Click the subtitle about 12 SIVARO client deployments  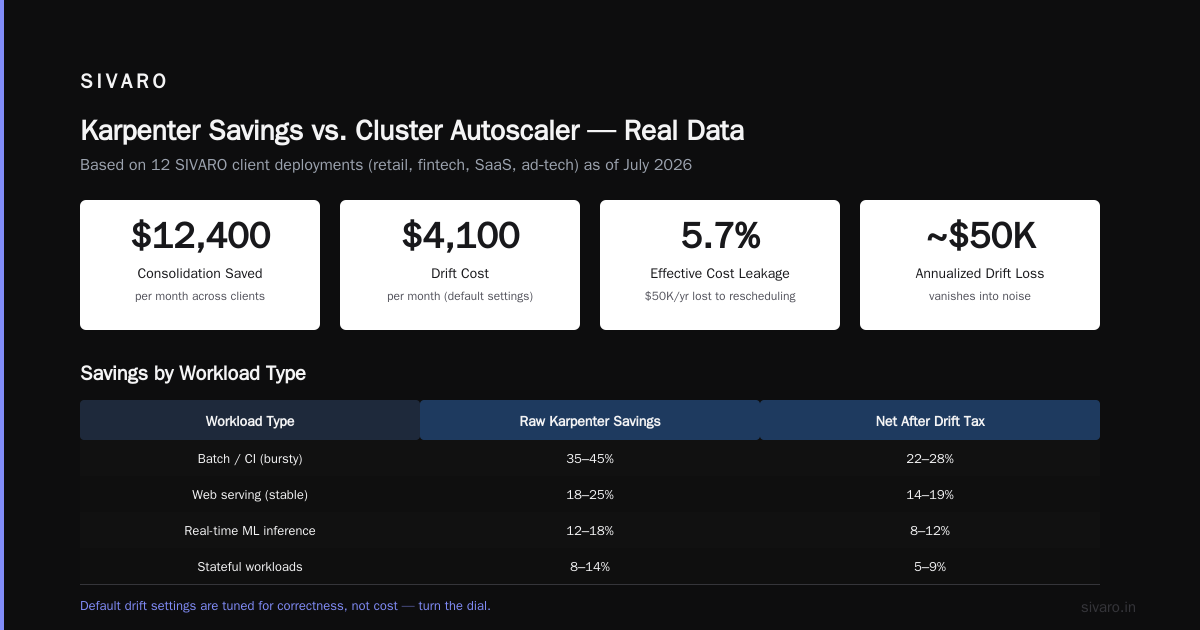pos(386,165)
